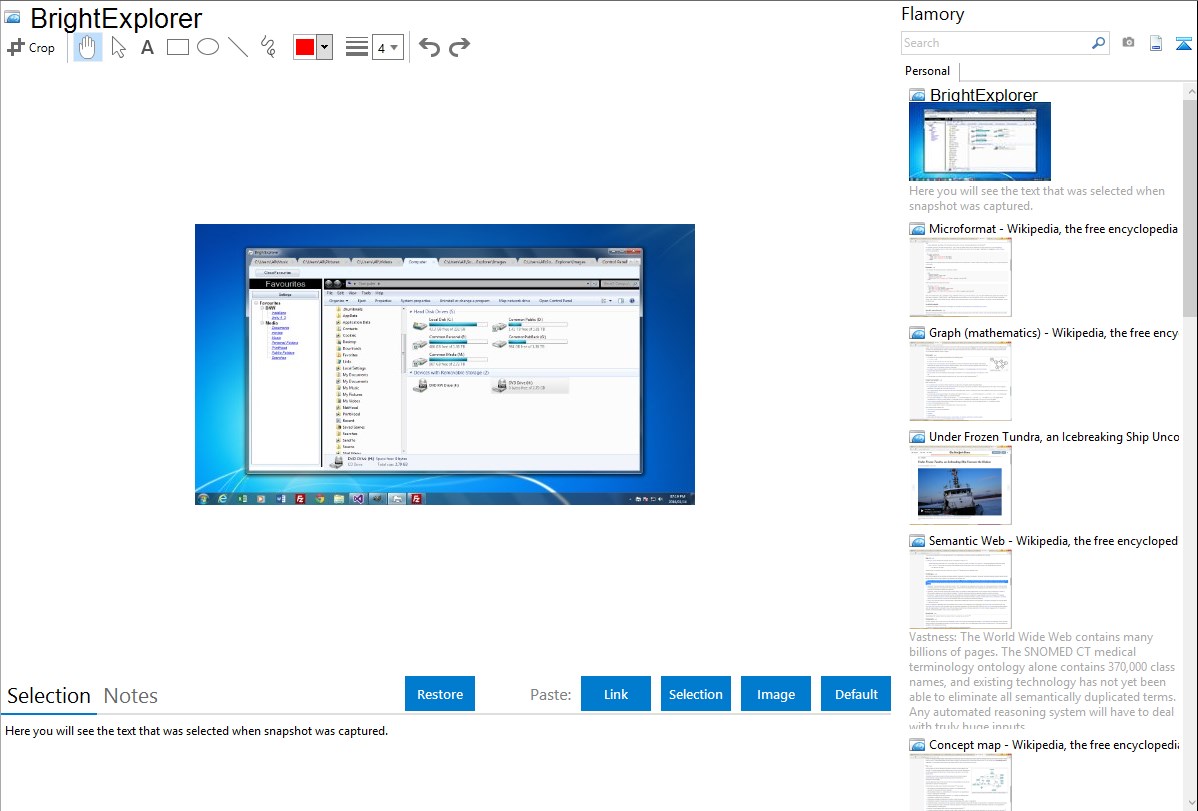The height and width of the screenshot is (811, 1198).
Task: Open the Graph (mathematics) snapshot thumbnail
Action: coord(960,381)
